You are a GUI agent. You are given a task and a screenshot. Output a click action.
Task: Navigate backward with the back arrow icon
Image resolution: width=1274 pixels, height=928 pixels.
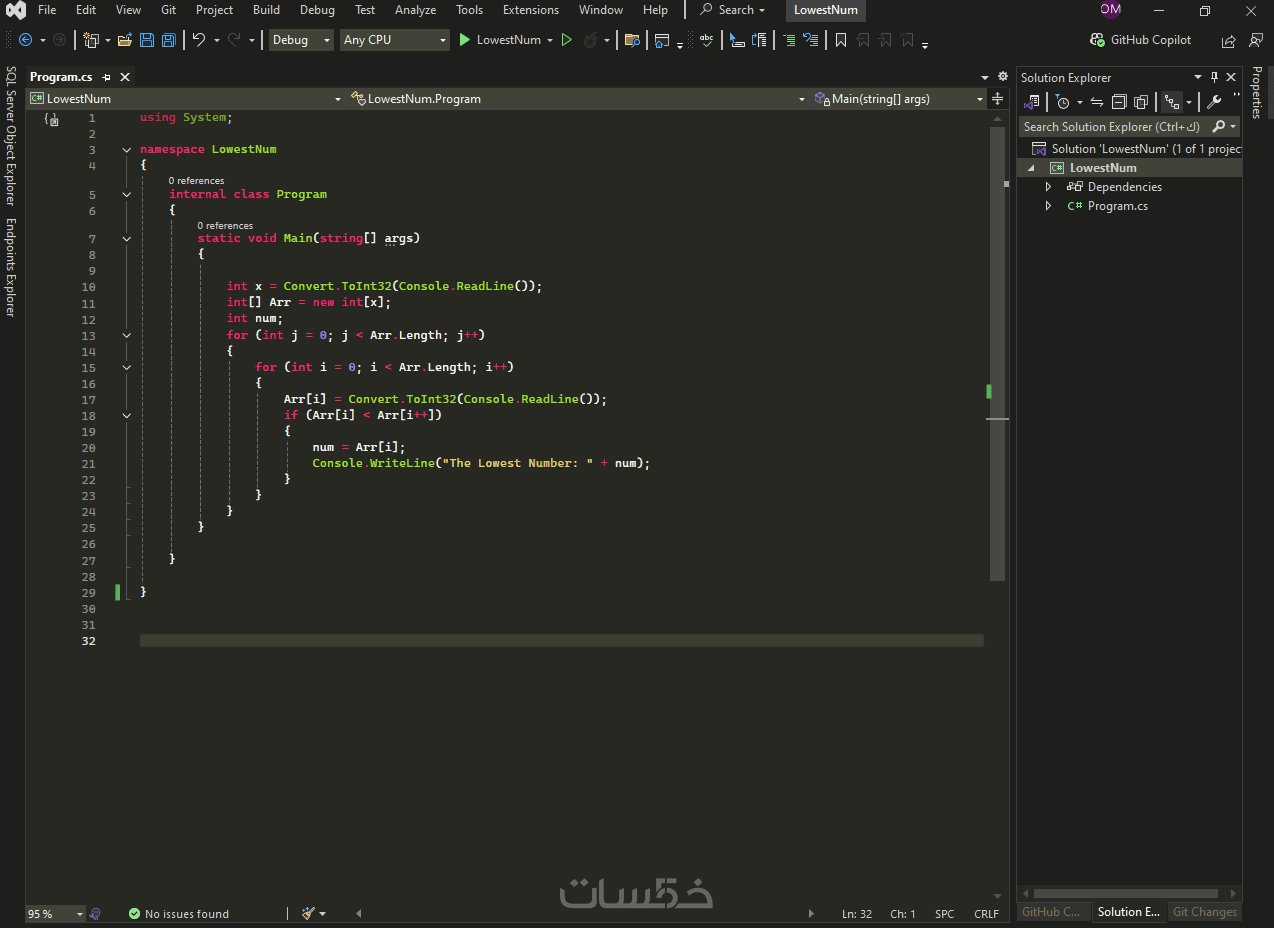point(25,40)
